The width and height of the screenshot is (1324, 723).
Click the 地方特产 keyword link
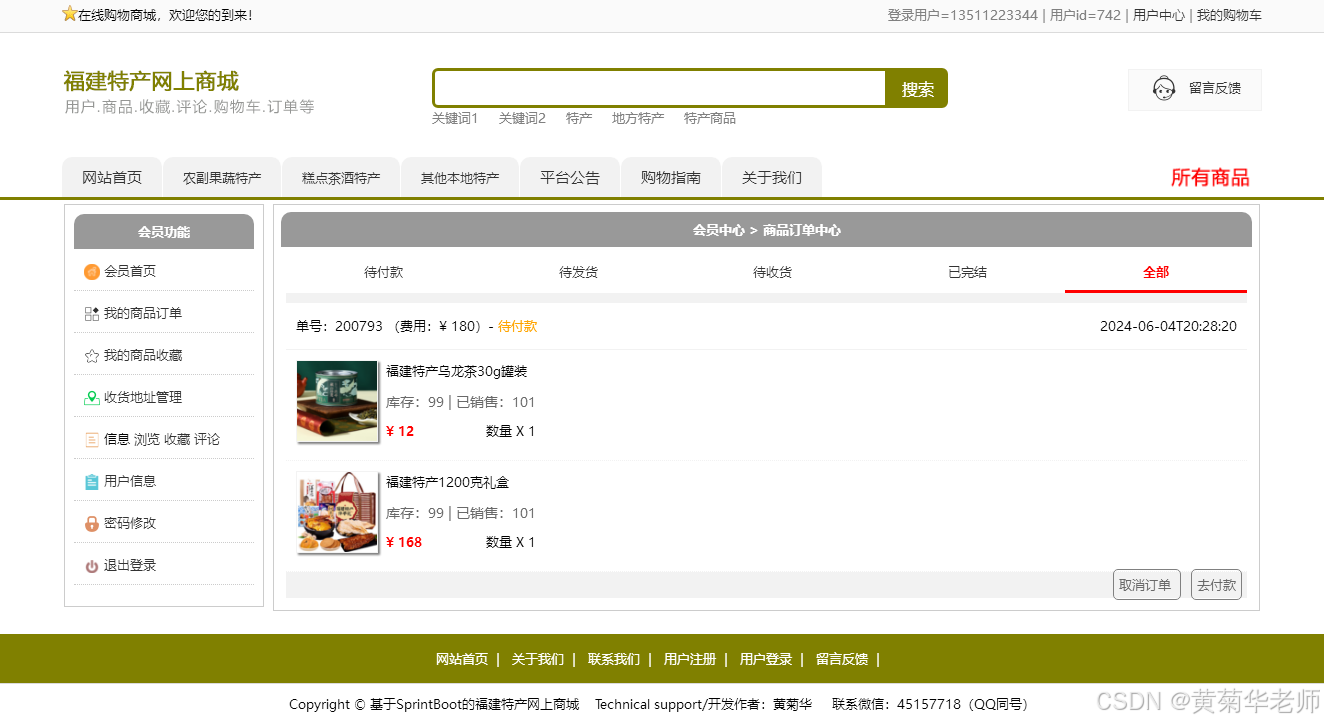click(638, 118)
